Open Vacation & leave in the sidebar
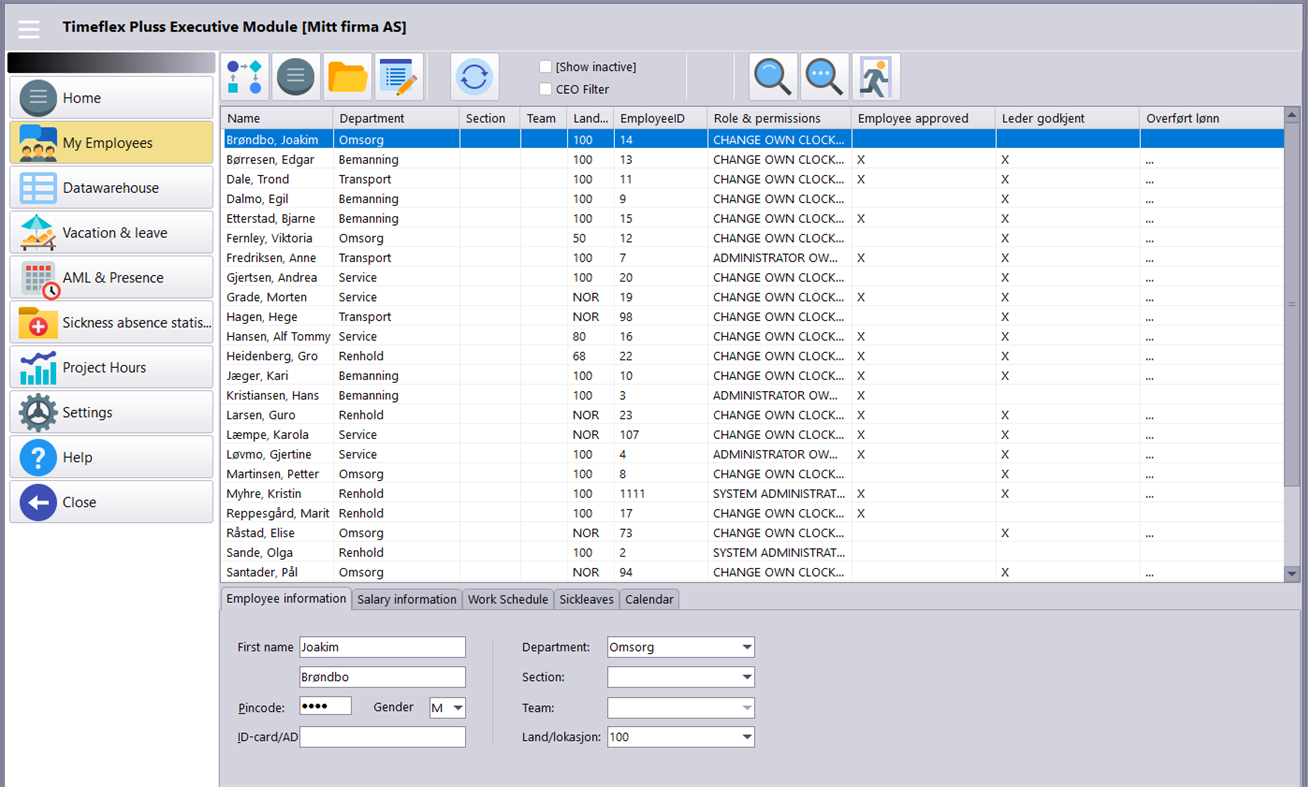This screenshot has height=787, width=1308. point(111,232)
